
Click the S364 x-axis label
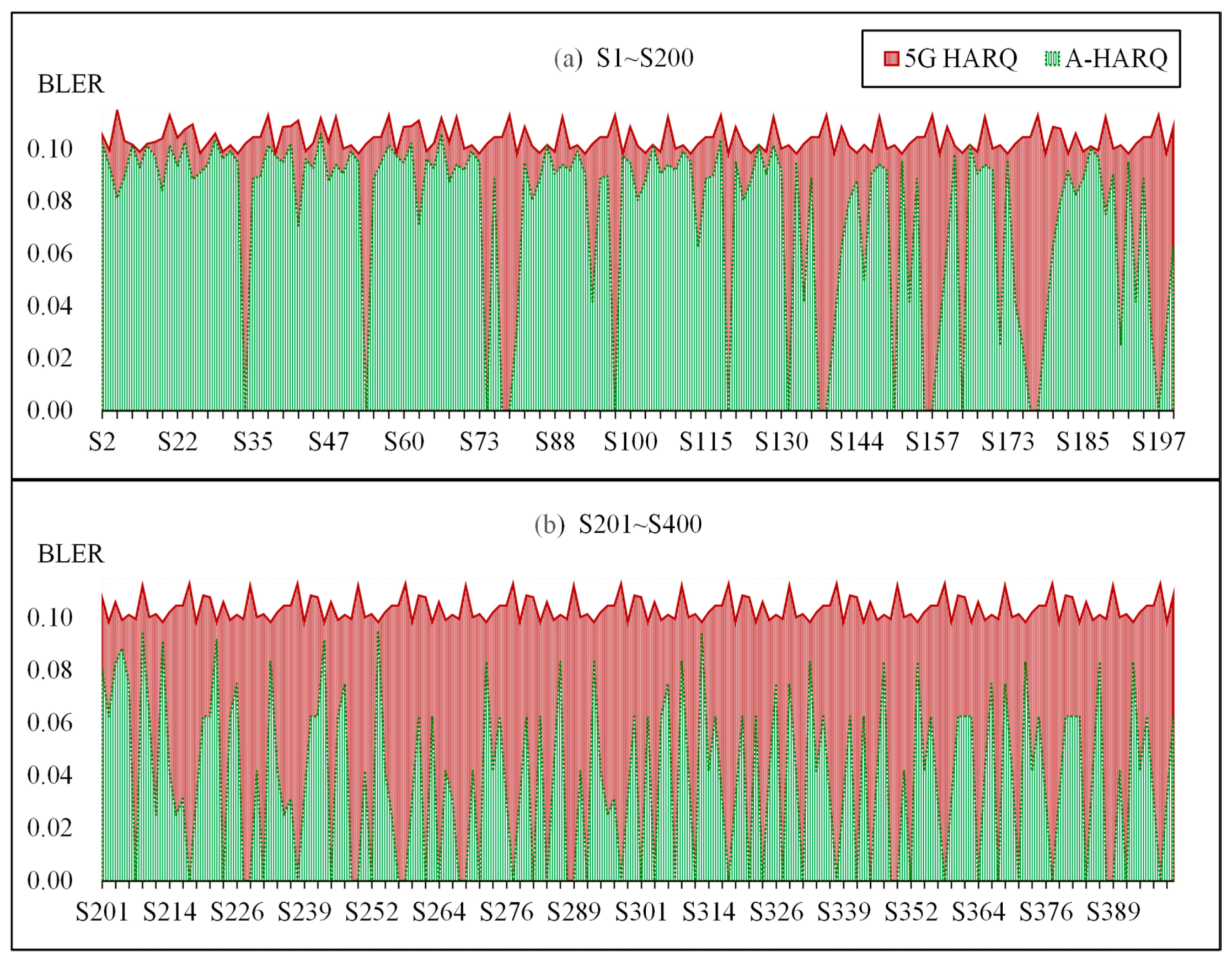point(979,912)
